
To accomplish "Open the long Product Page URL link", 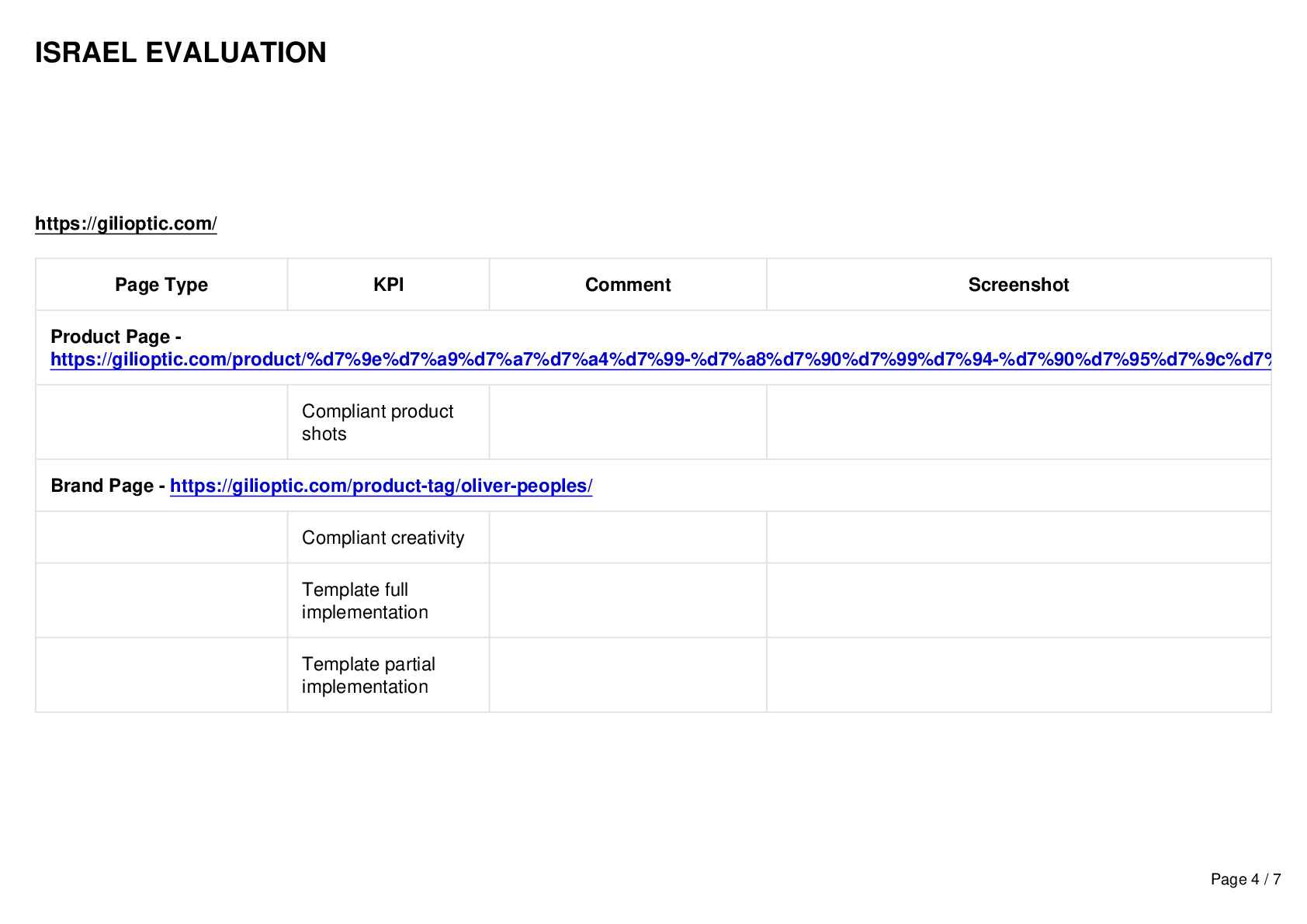I will (661, 359).
